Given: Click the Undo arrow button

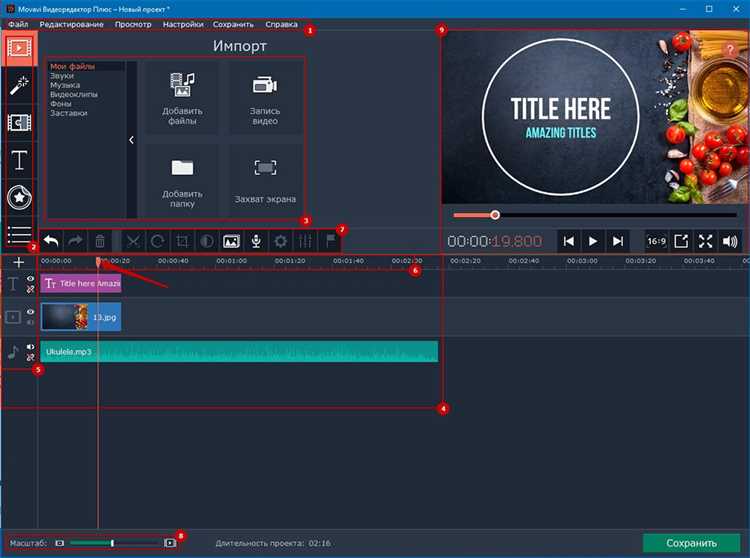Looking at the screenshot, I should (x=49, y=241).
